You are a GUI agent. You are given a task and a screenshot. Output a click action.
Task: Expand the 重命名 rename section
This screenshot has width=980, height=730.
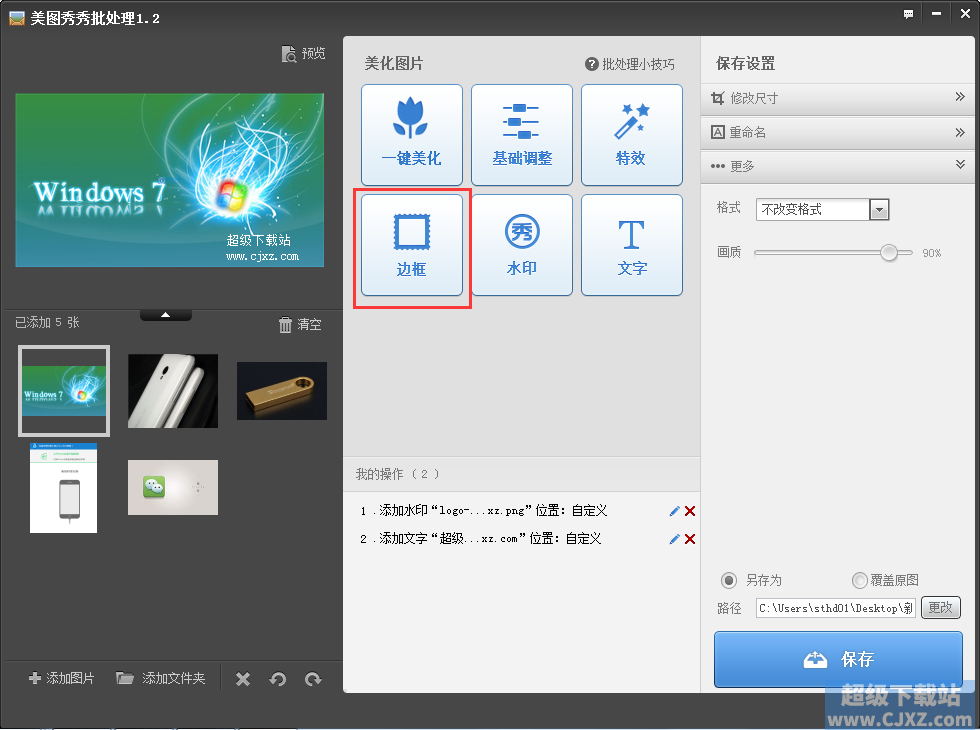point(838,132)
